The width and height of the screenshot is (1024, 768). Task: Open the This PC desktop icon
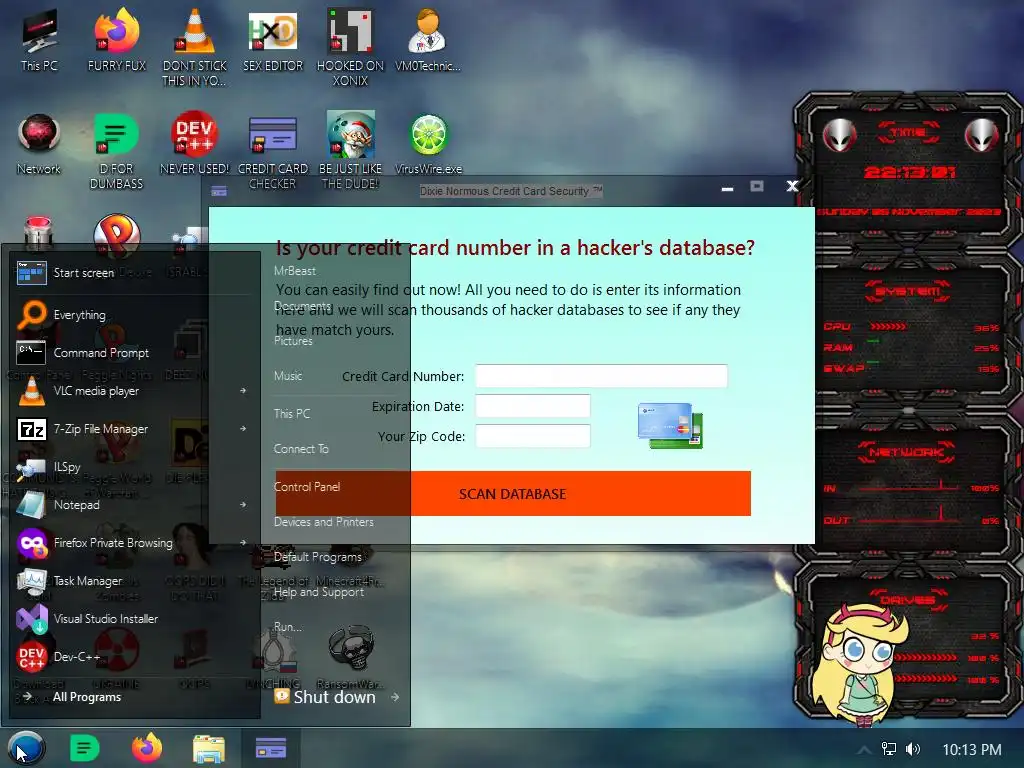(x=39, y=40)
